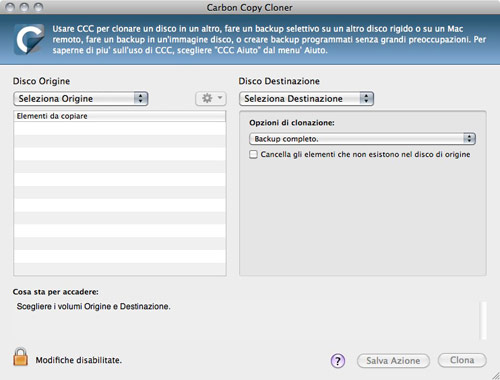
Task: Click the Carbon Copy Cloner logo icon
Action: 29,39
